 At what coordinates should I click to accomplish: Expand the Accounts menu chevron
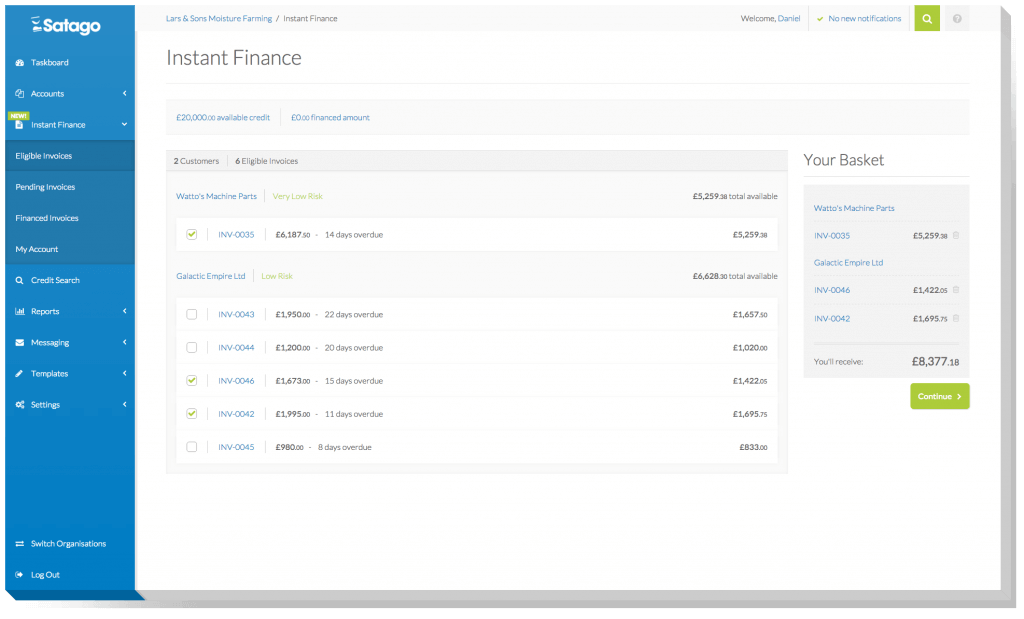(x=124, y=93)
